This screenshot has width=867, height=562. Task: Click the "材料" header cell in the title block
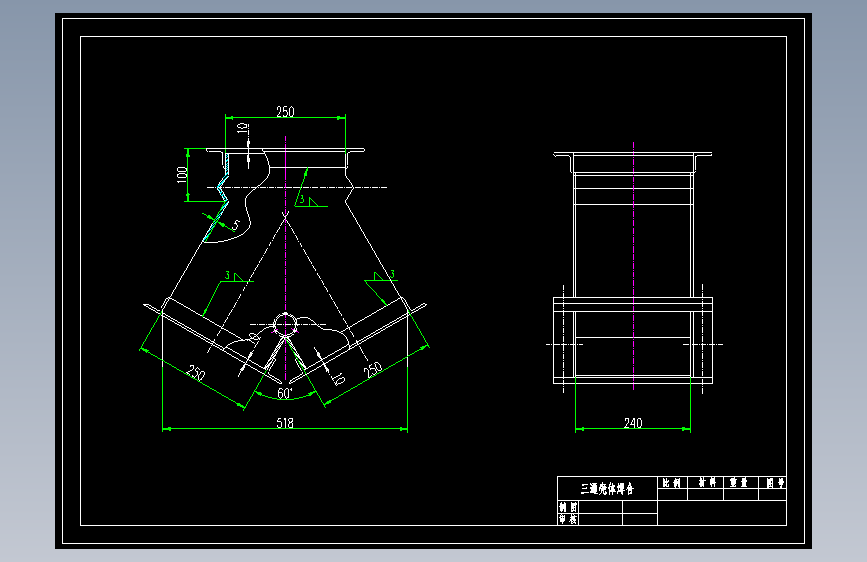pyautogui.click(x=706, y=483)
